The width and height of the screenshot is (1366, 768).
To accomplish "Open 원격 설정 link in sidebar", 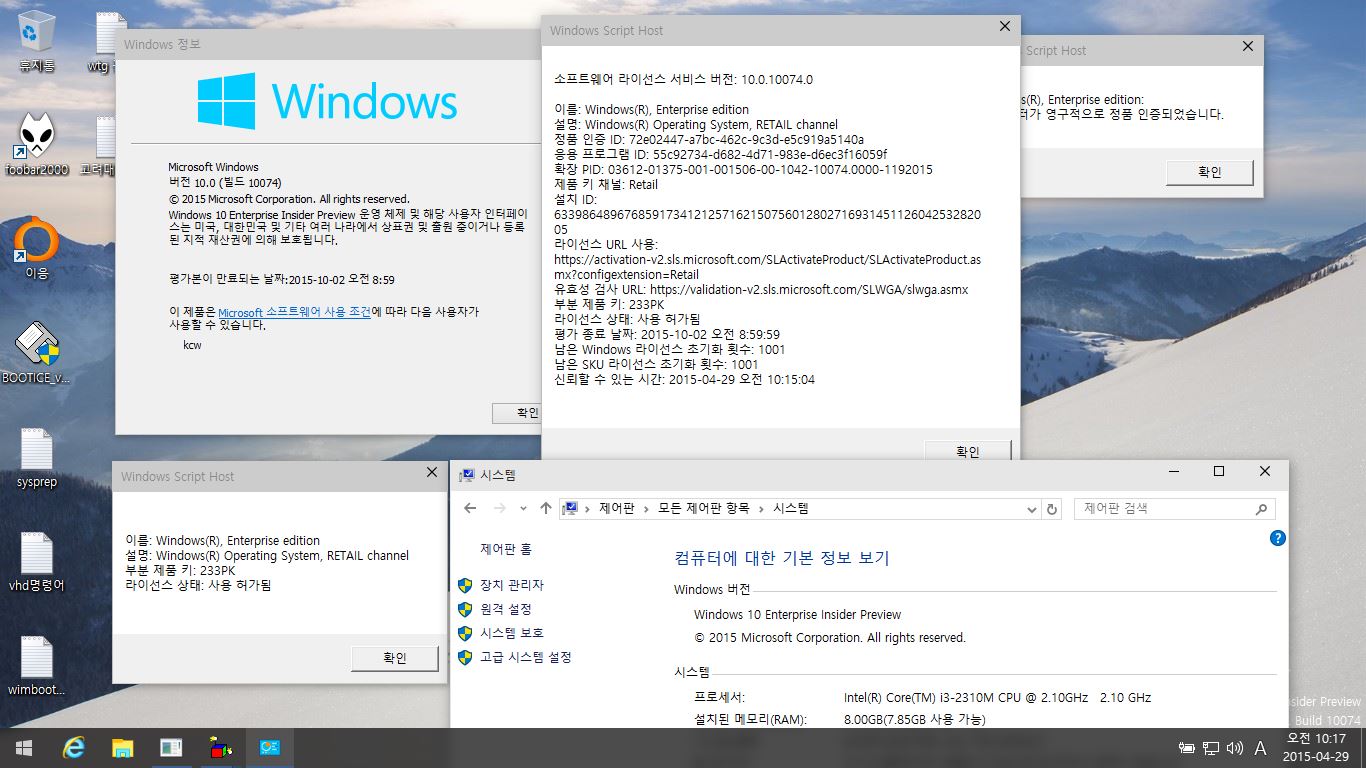I will click(x=506, y=609).
